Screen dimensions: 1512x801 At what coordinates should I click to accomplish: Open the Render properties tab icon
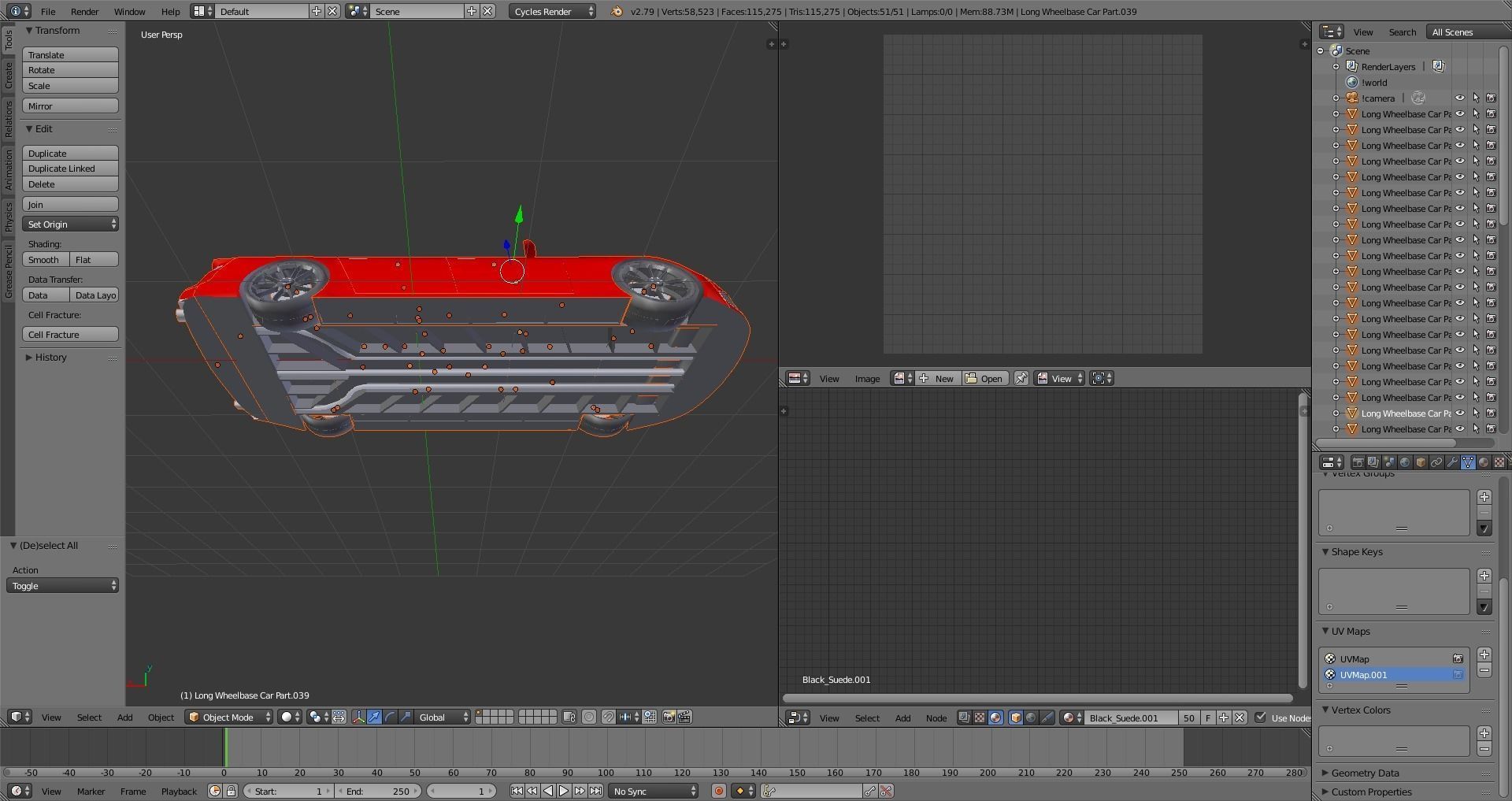coord(1358,462)
